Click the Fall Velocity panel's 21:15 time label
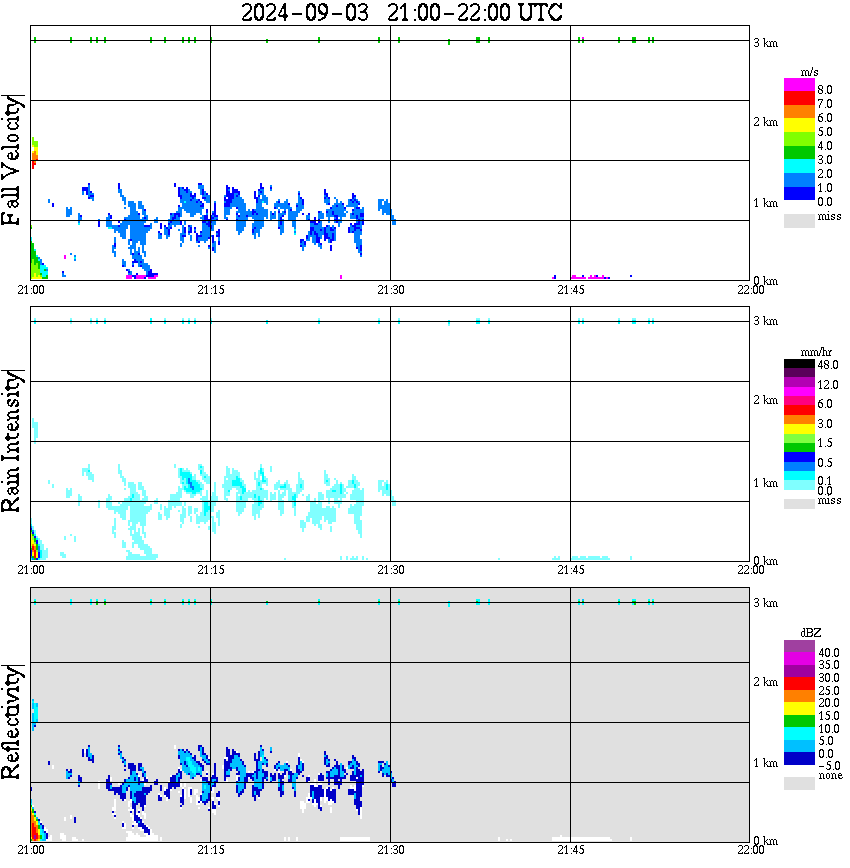 click(211, 290)
